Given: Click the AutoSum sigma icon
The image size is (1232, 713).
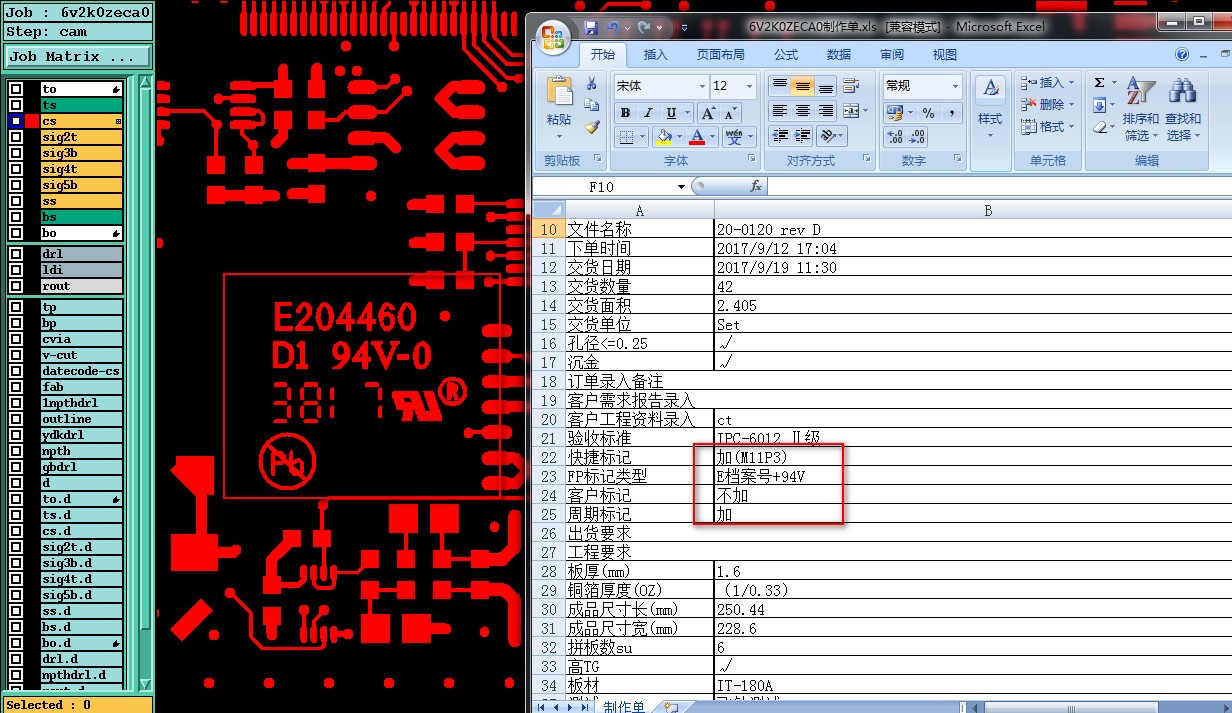Looking at the screenshot, I should pyautogui.click(x=1099, y=83).
